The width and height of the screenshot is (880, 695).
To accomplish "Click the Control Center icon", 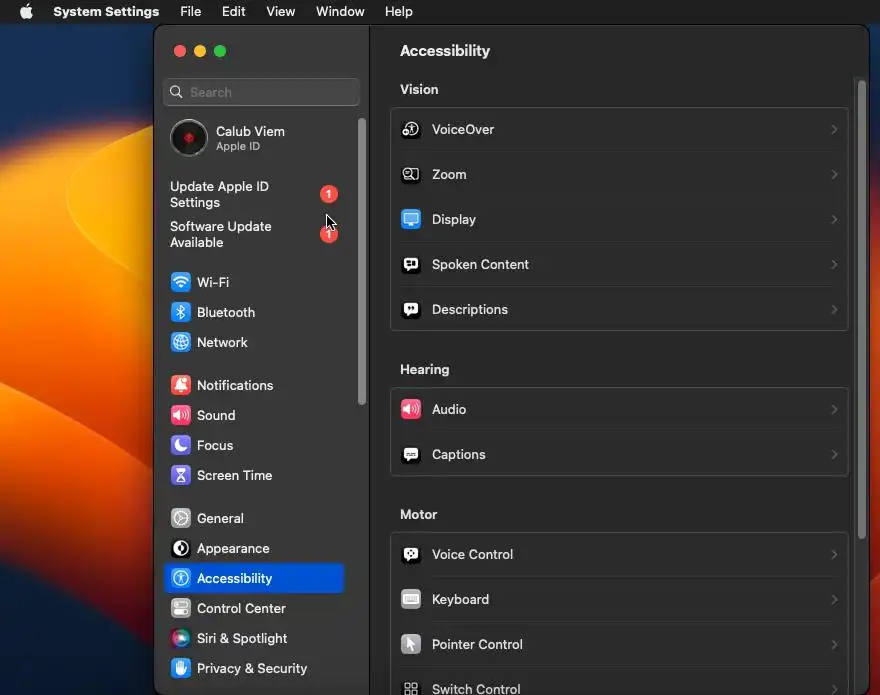I will 181,609.
